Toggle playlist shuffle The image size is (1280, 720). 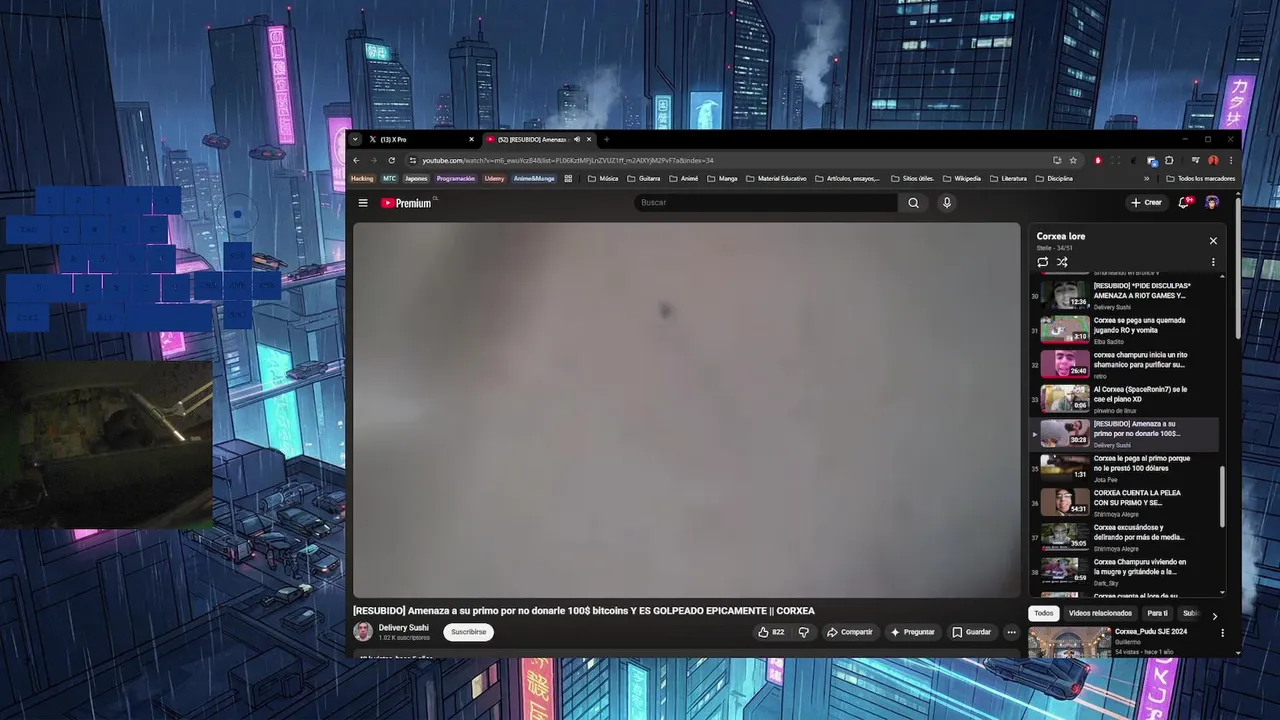point(1062,262)
